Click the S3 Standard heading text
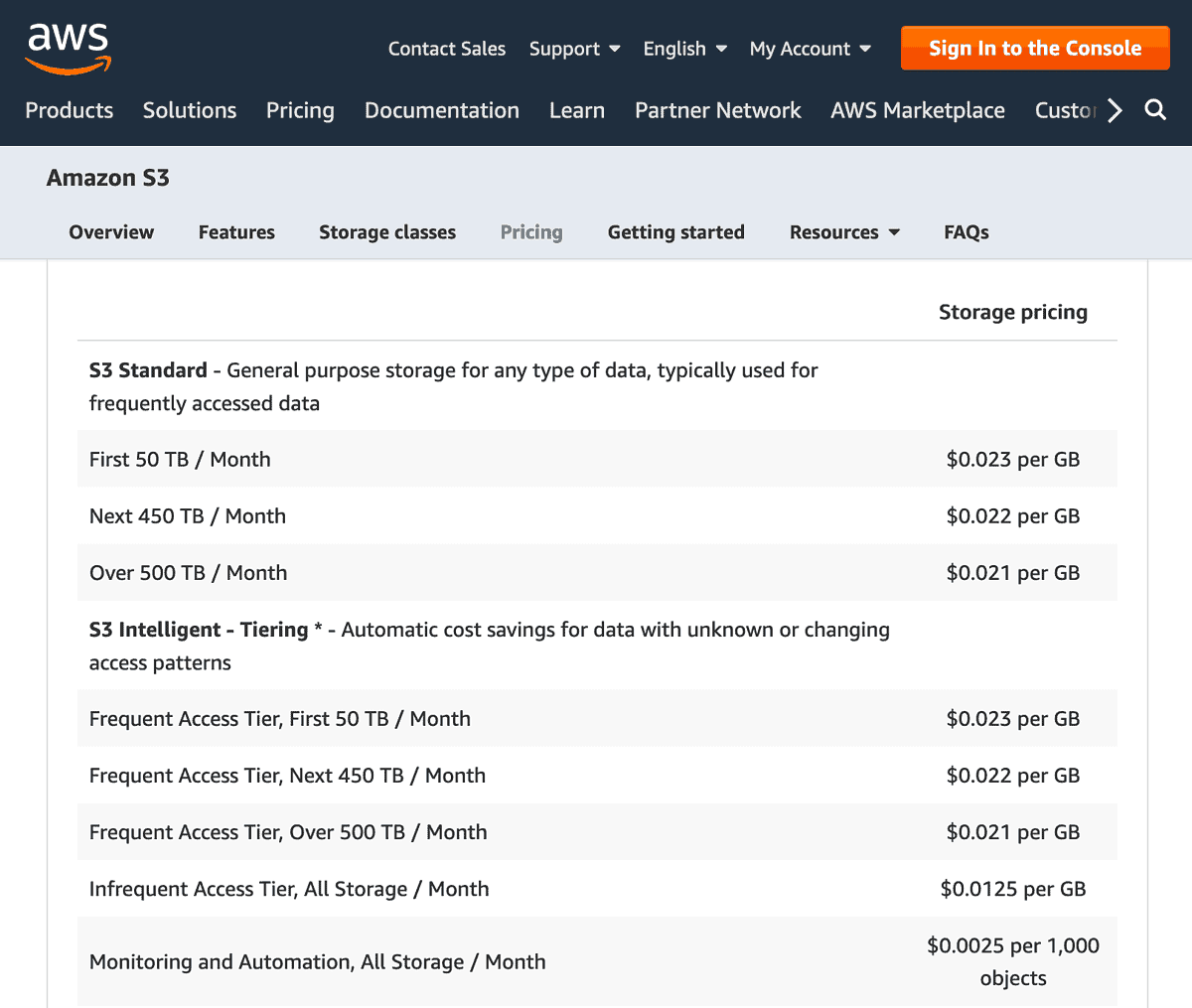This screenshot has width=1192, height=1008. pyautogui.click(x=148, y=370)
